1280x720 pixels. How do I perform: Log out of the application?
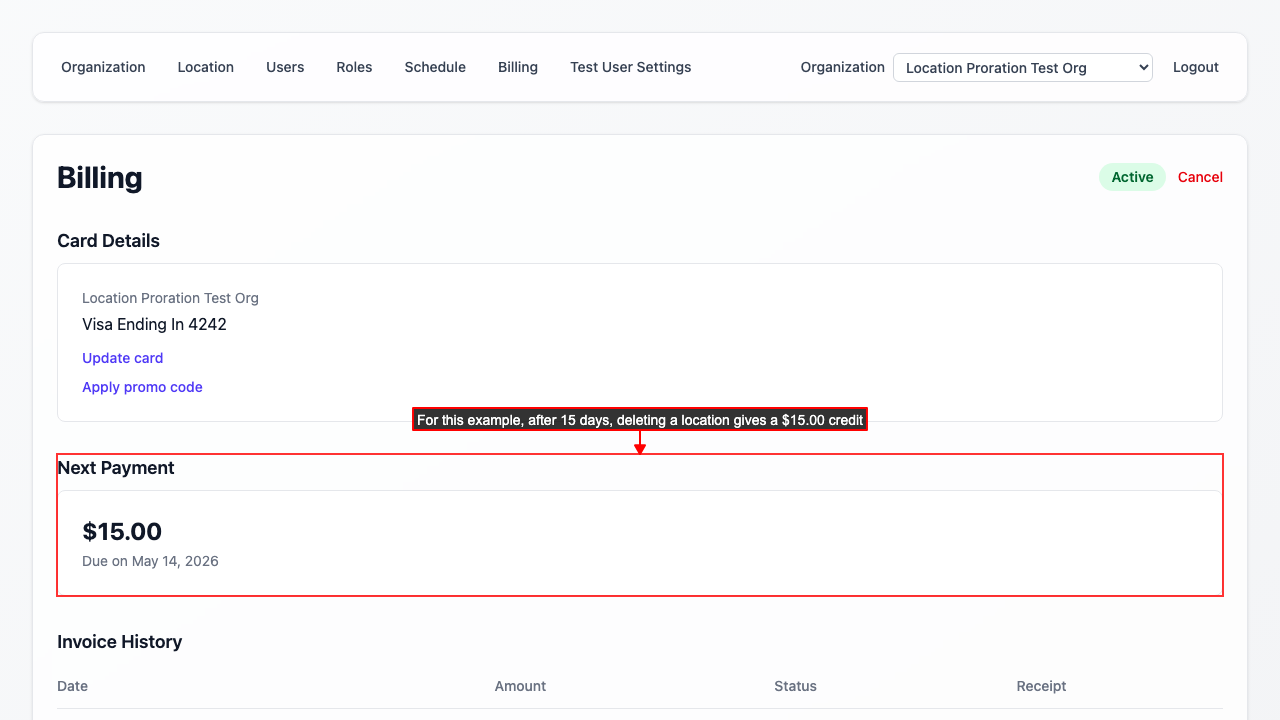pos(1196,67)
